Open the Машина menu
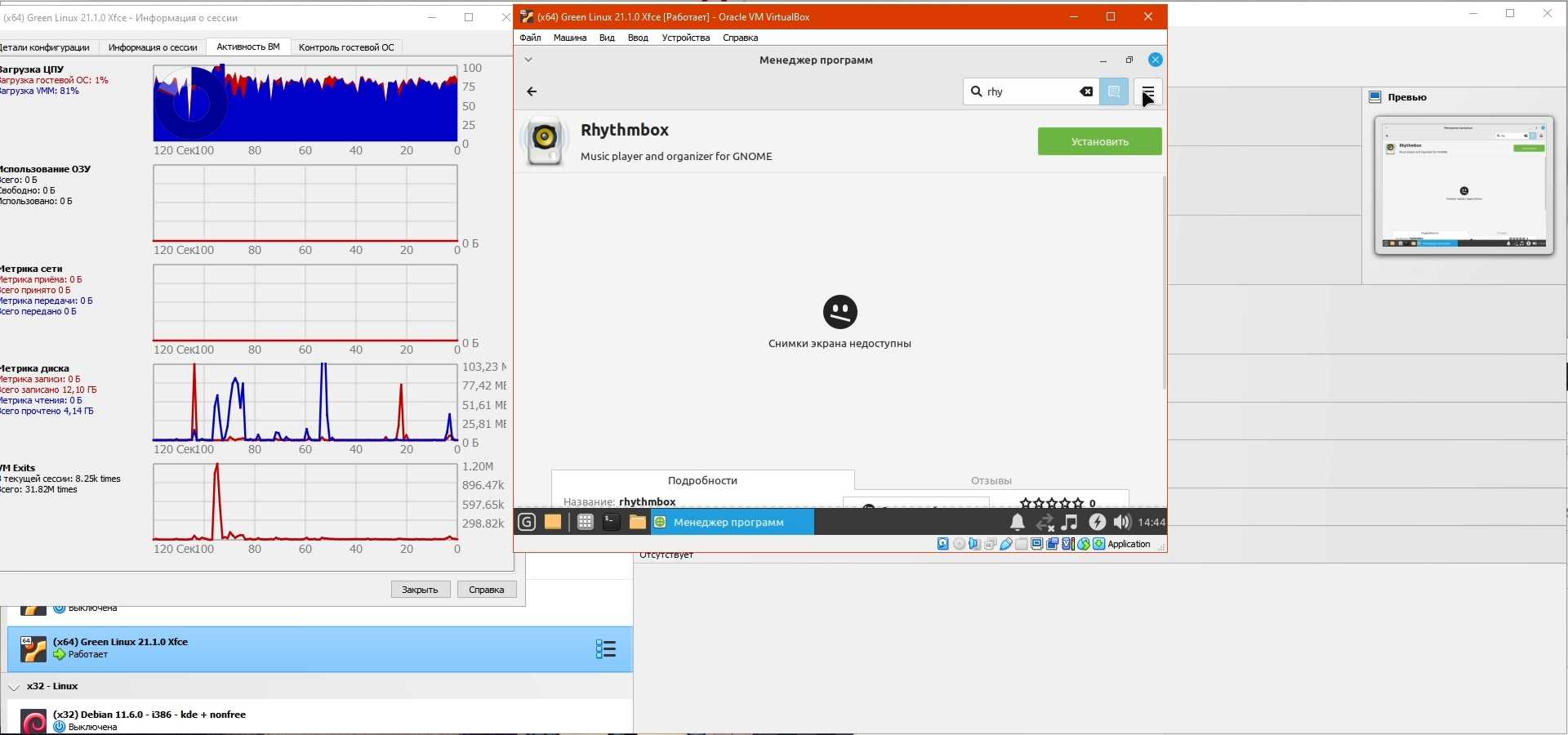This screenshot has width=1568, height=735. click(570, 38)
